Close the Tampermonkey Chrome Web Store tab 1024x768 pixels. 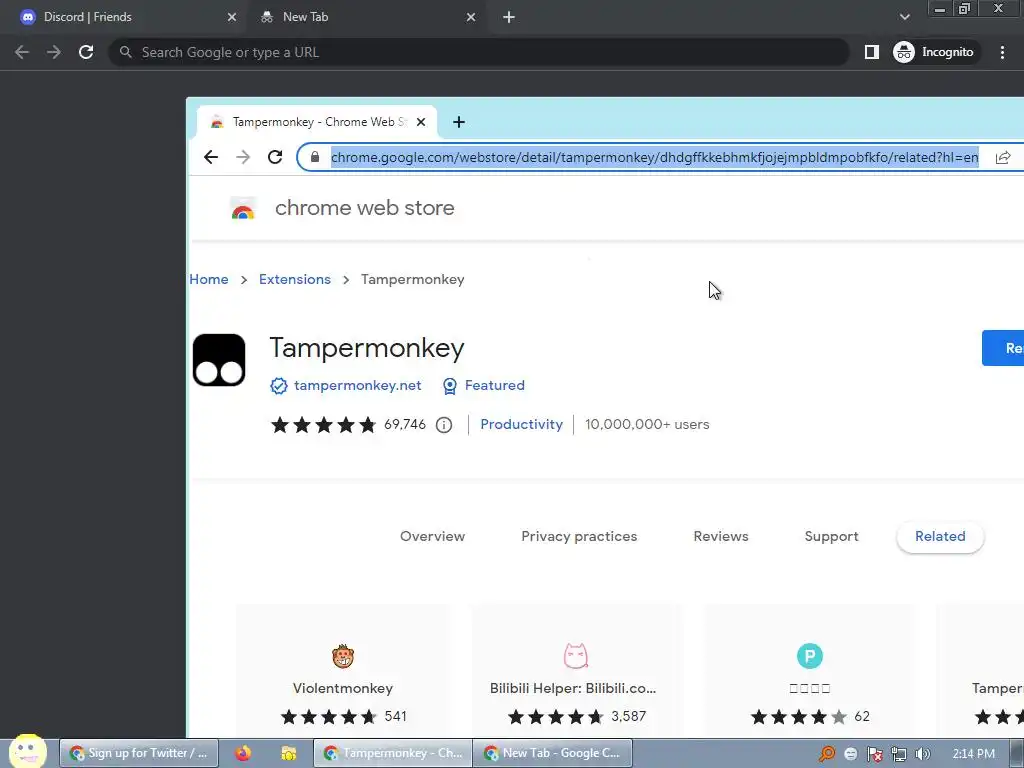pyautogui.click(x=421, y=122)
